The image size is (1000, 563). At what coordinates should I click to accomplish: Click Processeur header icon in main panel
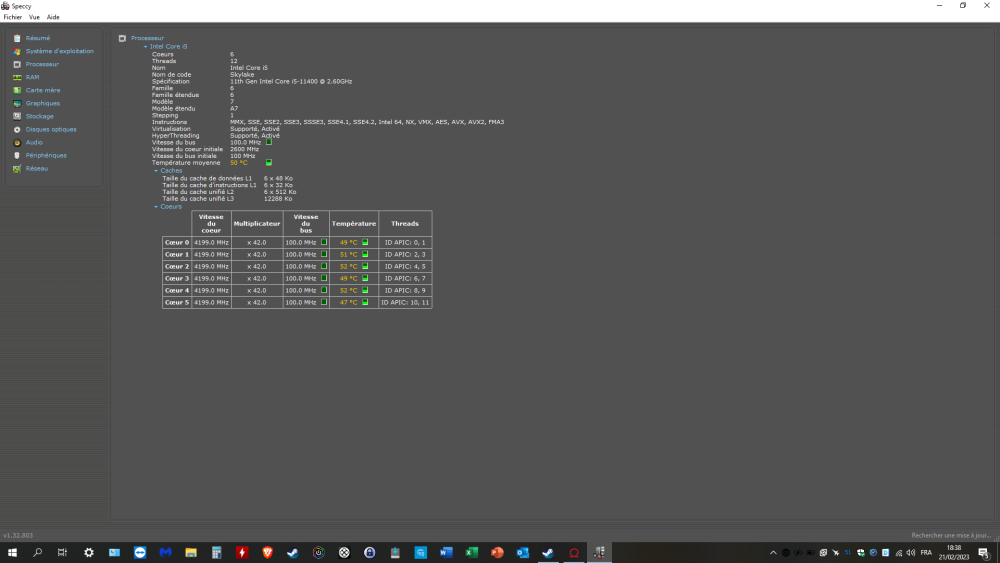tap(122, 38)
